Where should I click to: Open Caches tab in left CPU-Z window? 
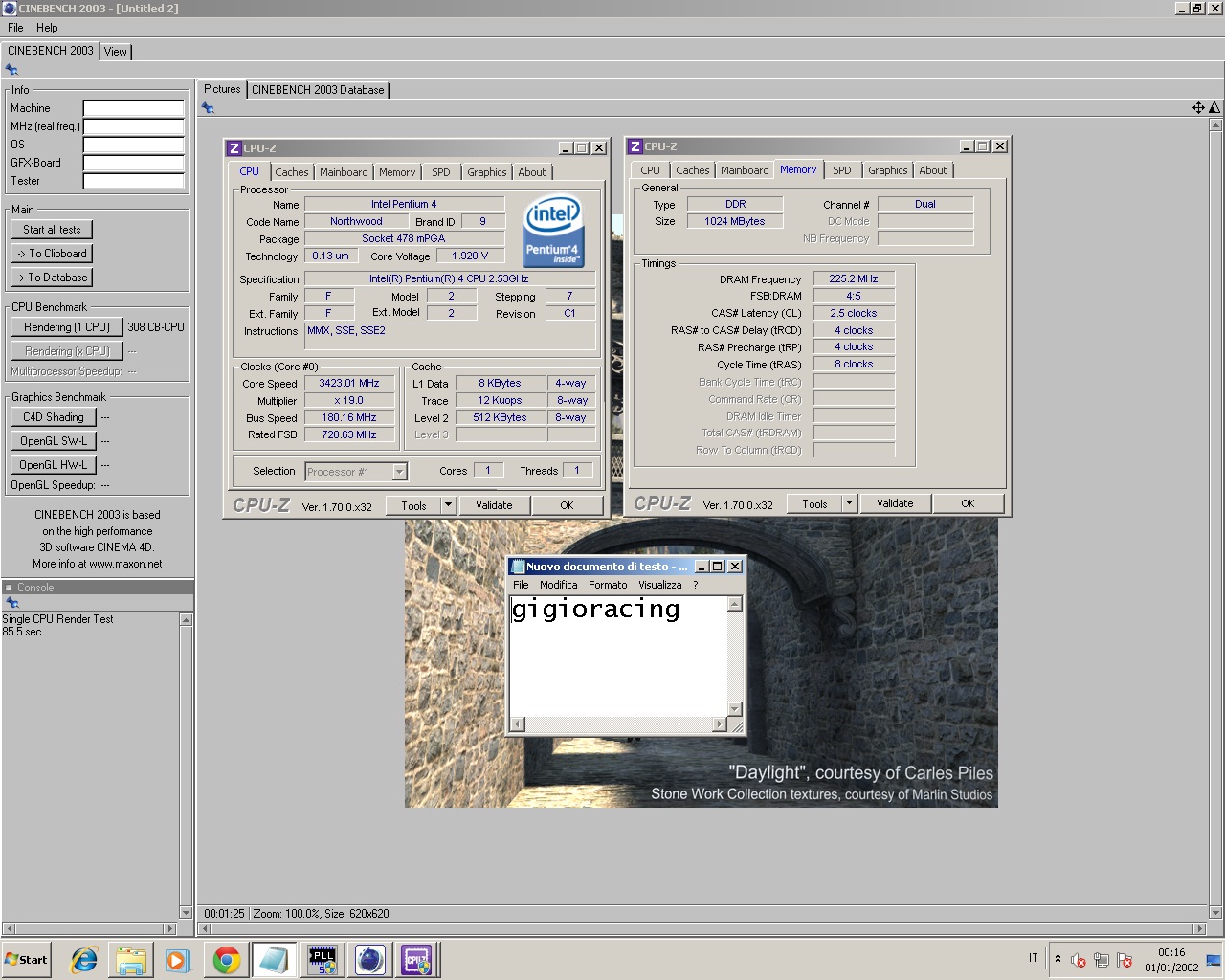[x=292, y=172]
